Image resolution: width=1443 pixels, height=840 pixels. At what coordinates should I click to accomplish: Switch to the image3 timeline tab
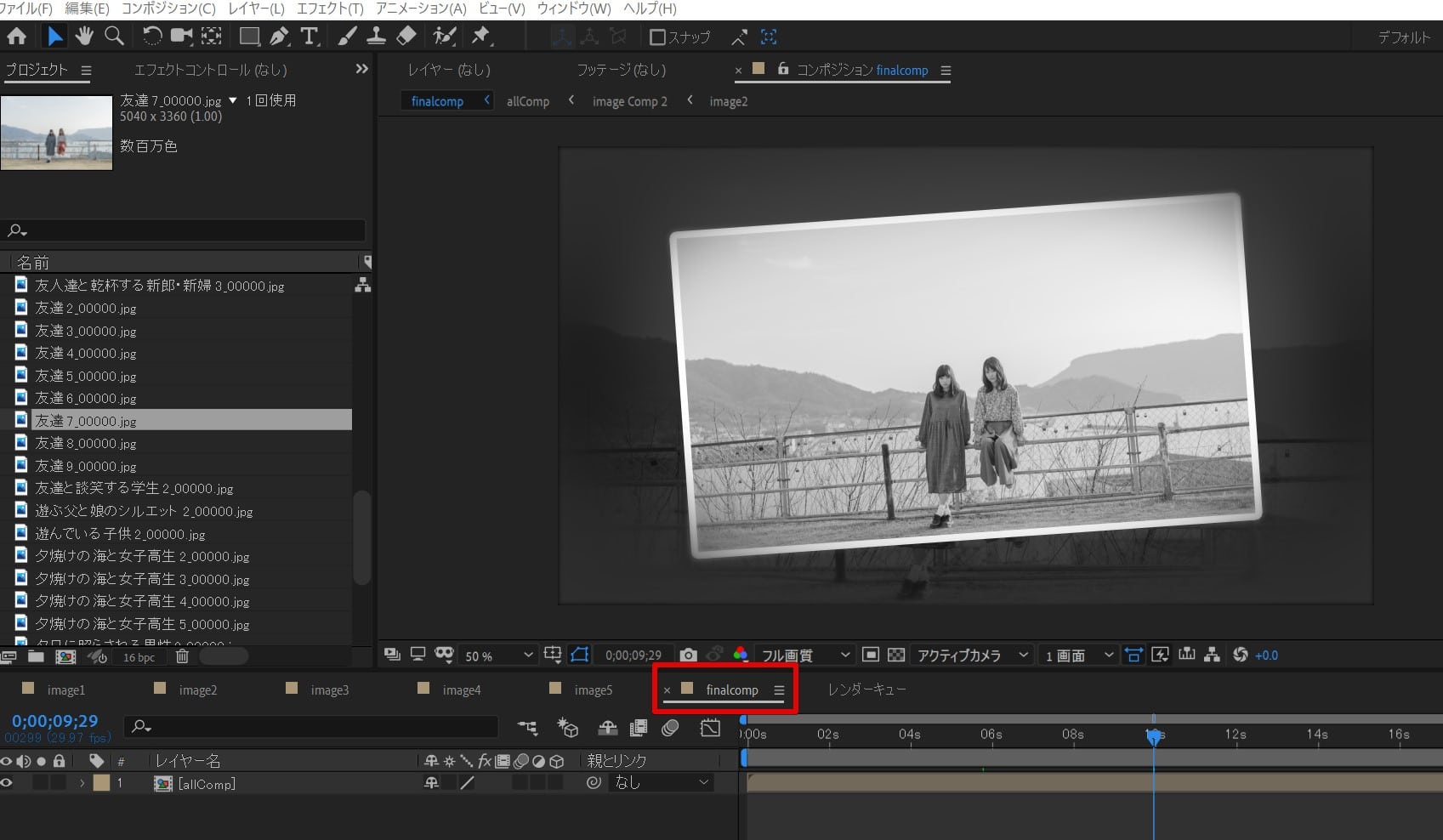329,690
